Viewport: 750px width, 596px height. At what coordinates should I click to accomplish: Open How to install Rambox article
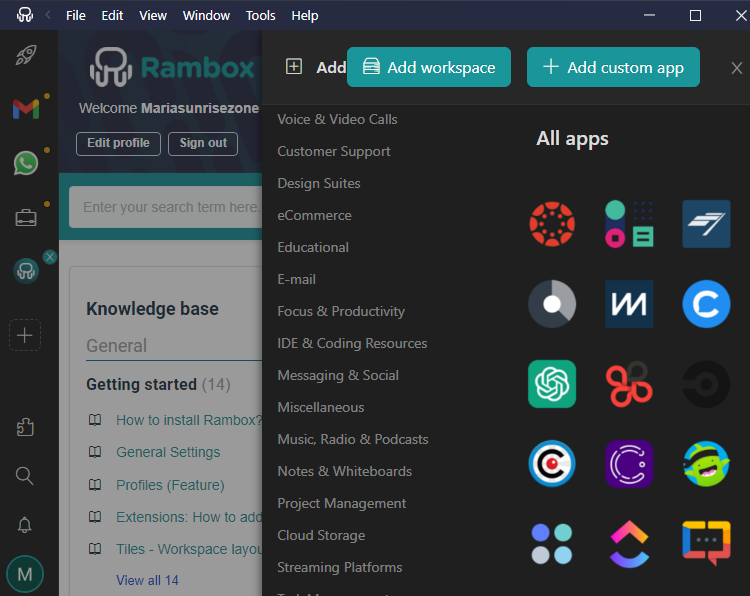coord(189,420)
